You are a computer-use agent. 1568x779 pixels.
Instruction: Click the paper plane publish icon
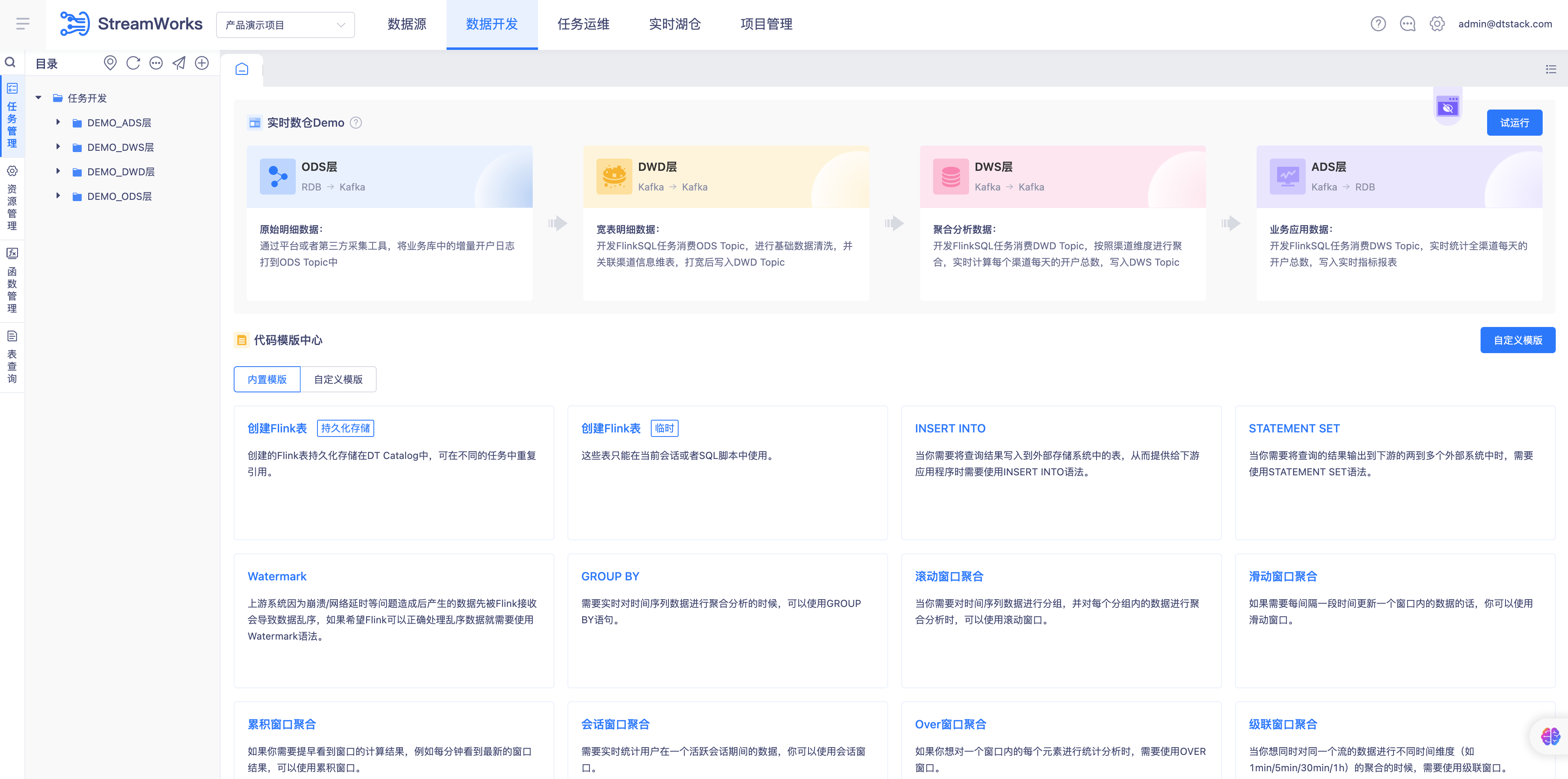[179, 63]
